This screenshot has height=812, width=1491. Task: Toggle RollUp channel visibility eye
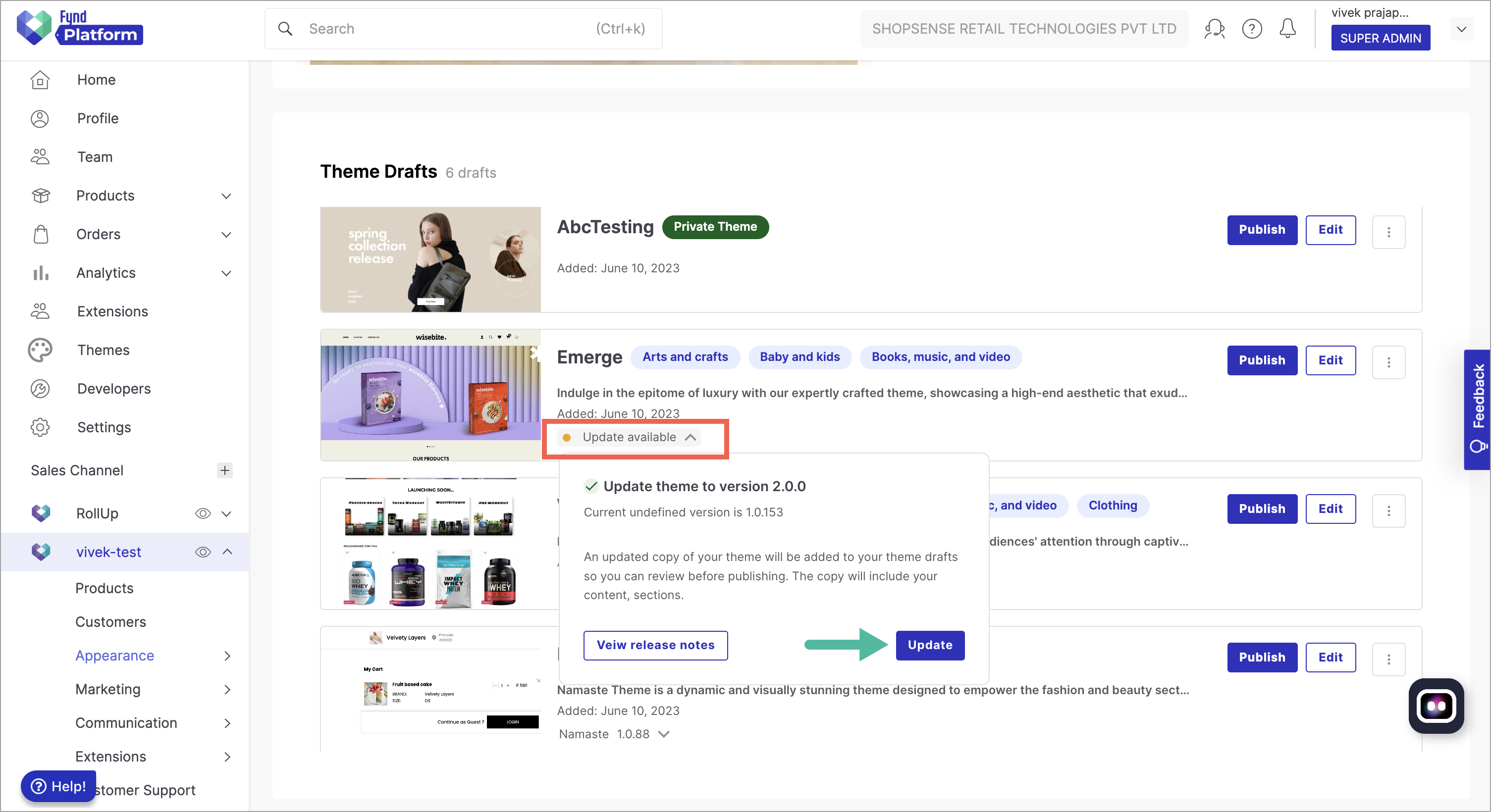(203, 513)
